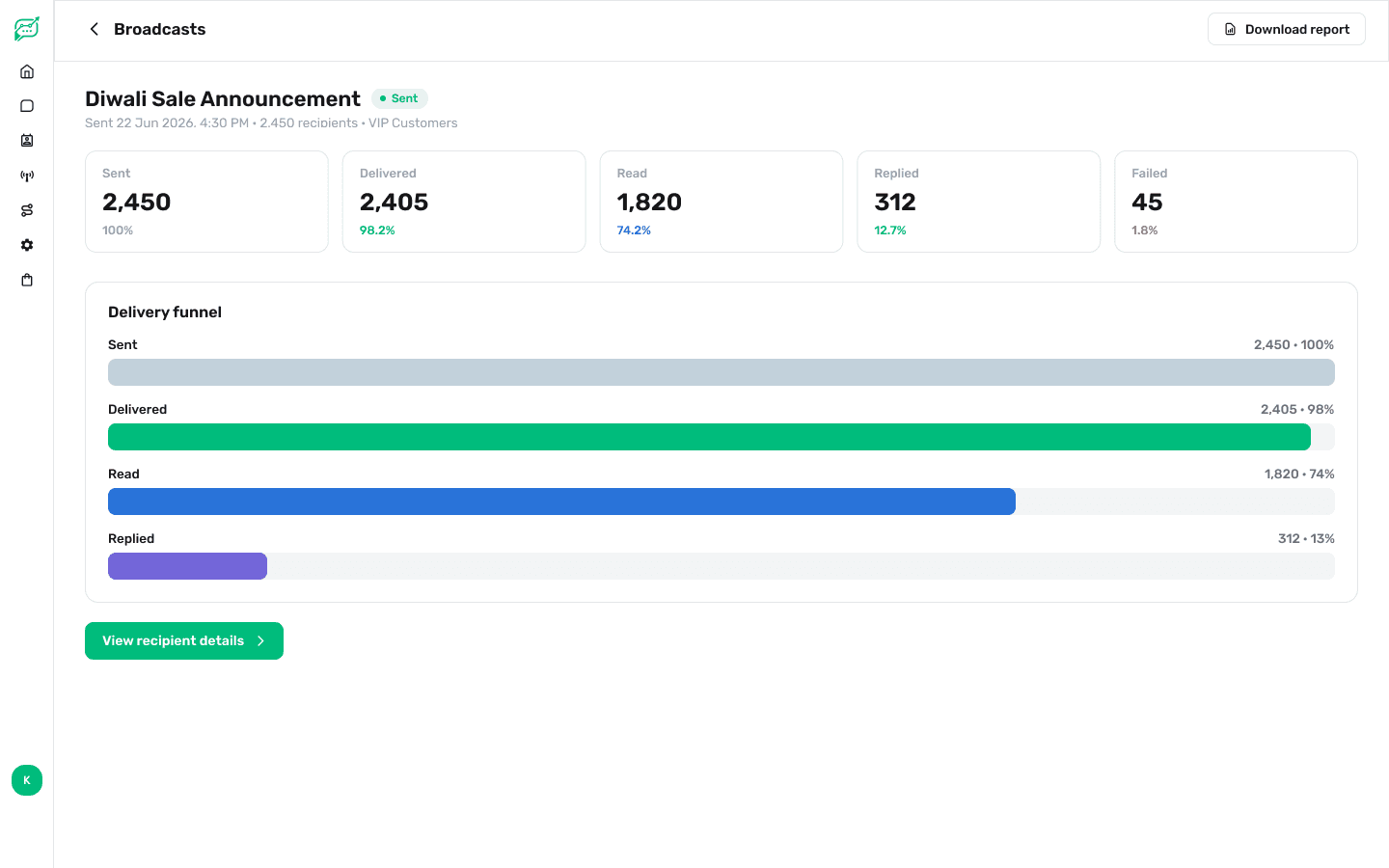Open the chats sidebar icon
Screen dimensions: 1389x868
(27, 106)
